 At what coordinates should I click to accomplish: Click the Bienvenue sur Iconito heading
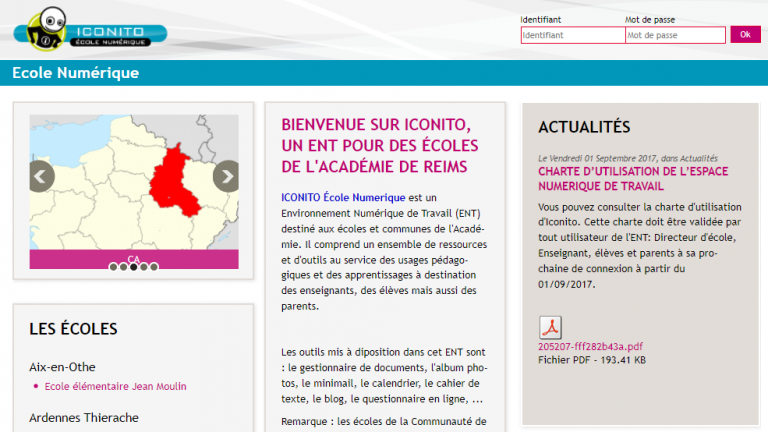pyautogui.click(x=380, y=145)
